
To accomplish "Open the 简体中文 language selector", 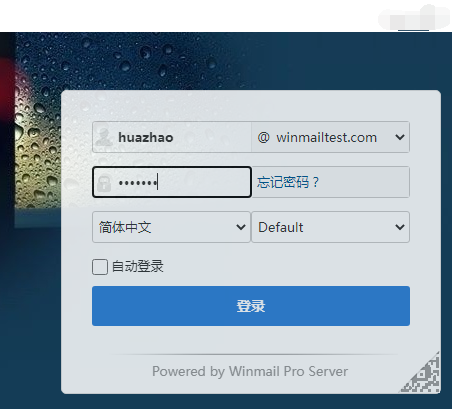I will 171,227.
